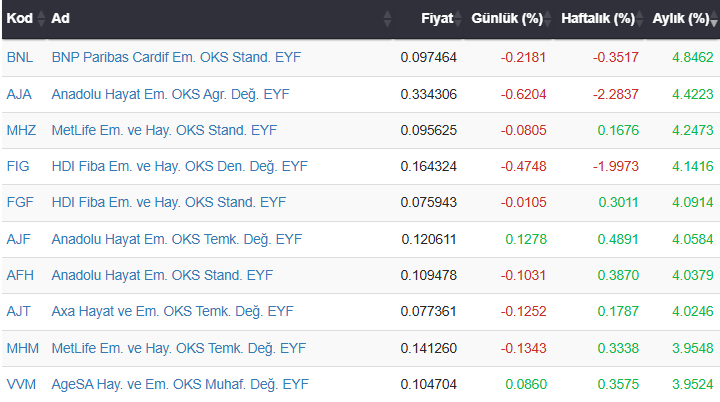The image size is (720, 402).
Task: Open the MHZ fund code link
Action: coord(21,130)
